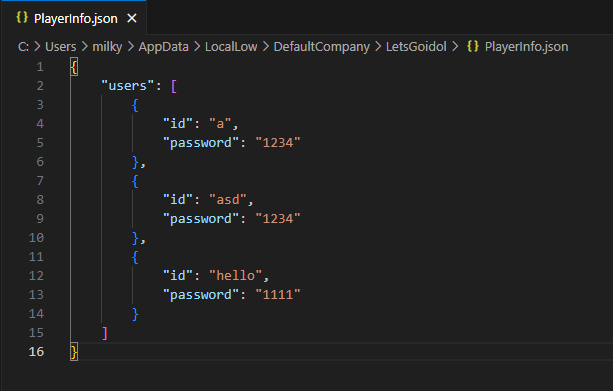
Task: Open the AppData breadcrumb folder
Action: (x=163, y=47)
